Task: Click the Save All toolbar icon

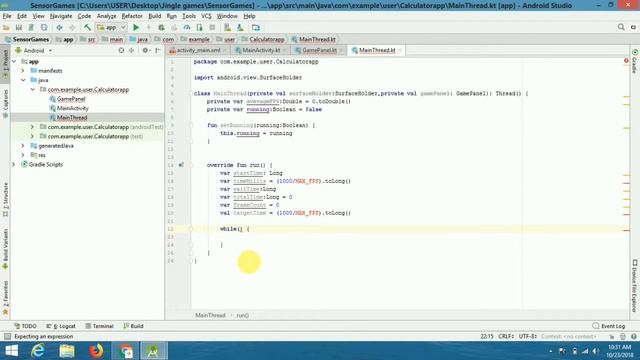Action: pyautogui.click(x=19, y=27)
